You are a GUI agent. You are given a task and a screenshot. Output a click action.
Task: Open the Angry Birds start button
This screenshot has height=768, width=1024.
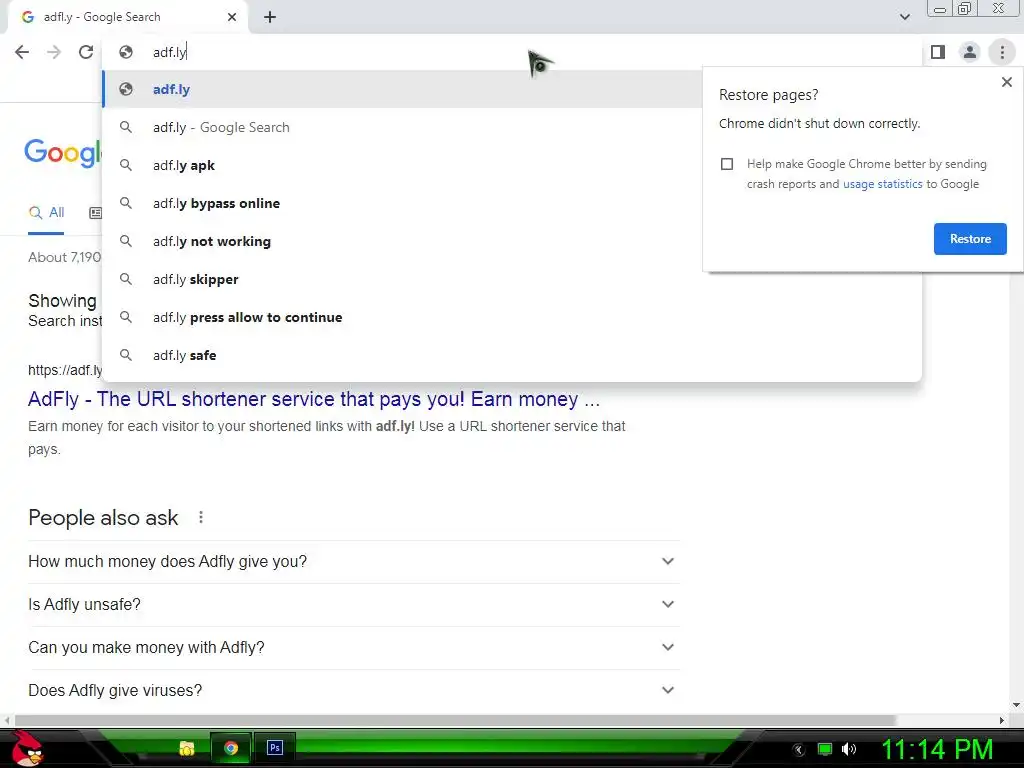26,748
